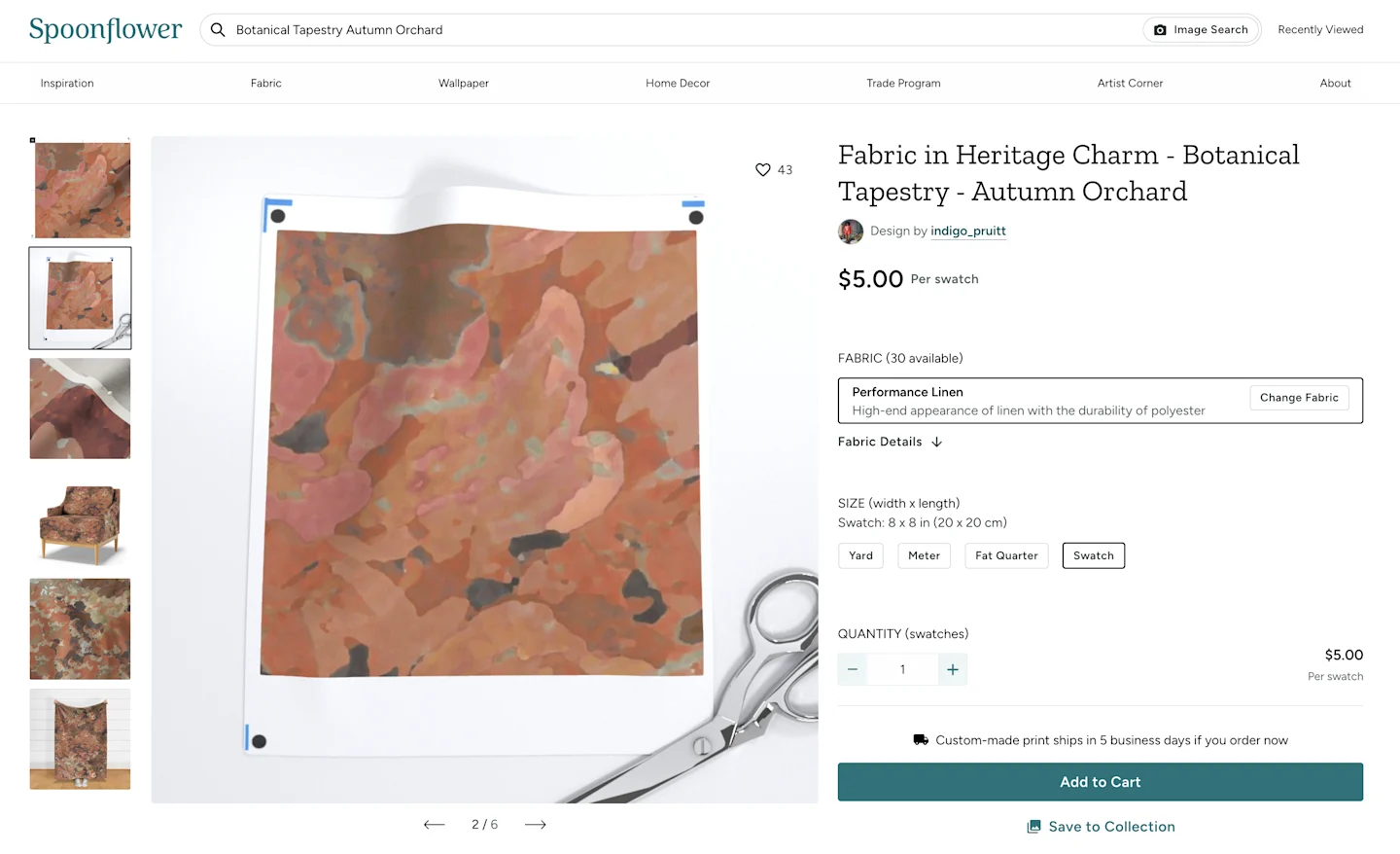Click the truck shipping icon
Image resolution: width=1400 pixels, height=854 pixels.
pos(921,739)
